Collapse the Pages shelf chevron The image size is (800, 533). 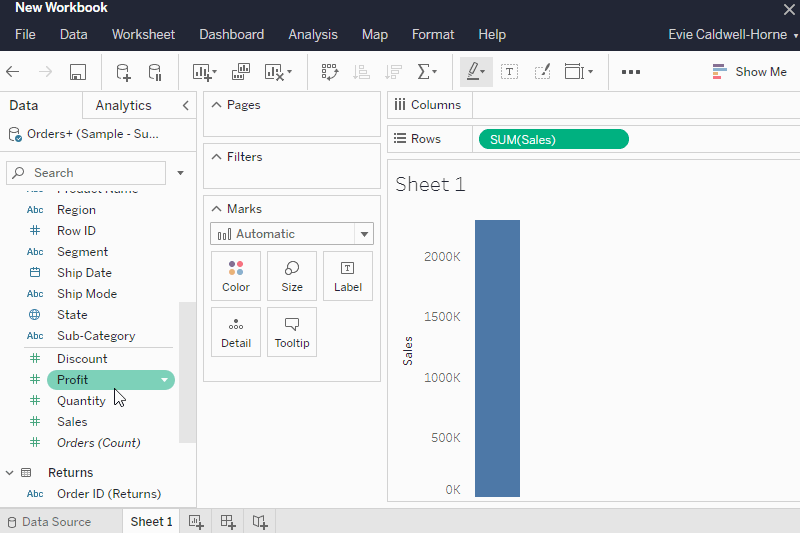pos(216,105)
